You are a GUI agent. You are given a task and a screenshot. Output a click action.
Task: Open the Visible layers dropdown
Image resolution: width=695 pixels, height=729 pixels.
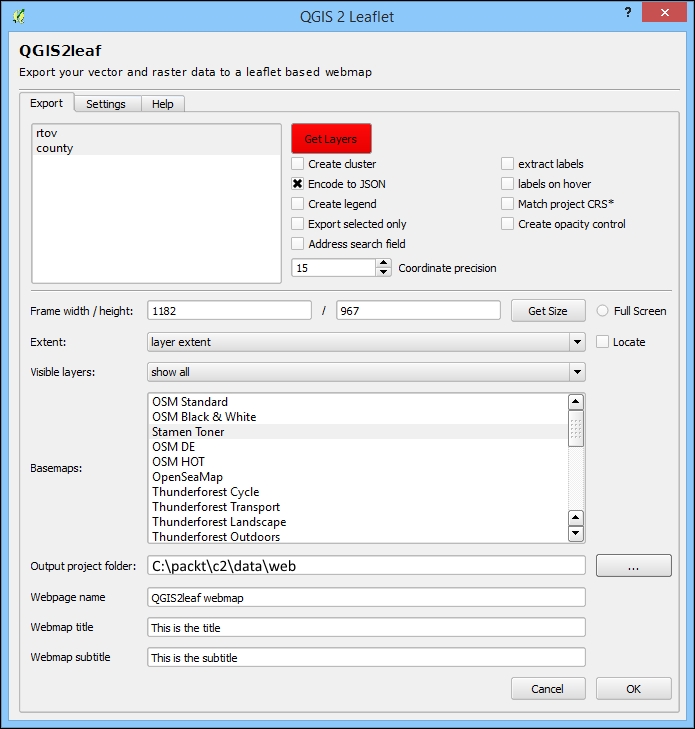366,372
